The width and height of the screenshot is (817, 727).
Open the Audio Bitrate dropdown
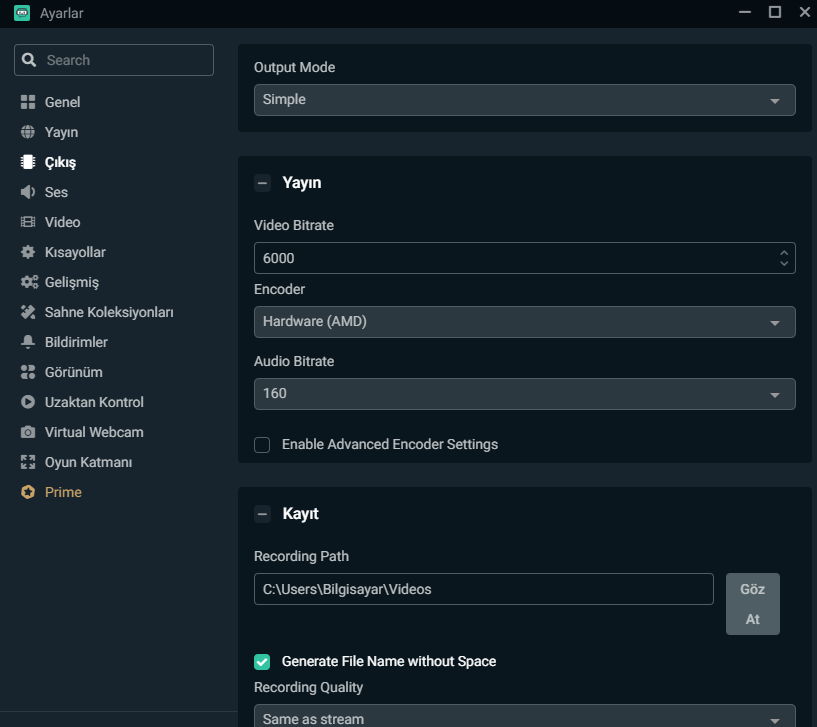[x=524, y=394]
